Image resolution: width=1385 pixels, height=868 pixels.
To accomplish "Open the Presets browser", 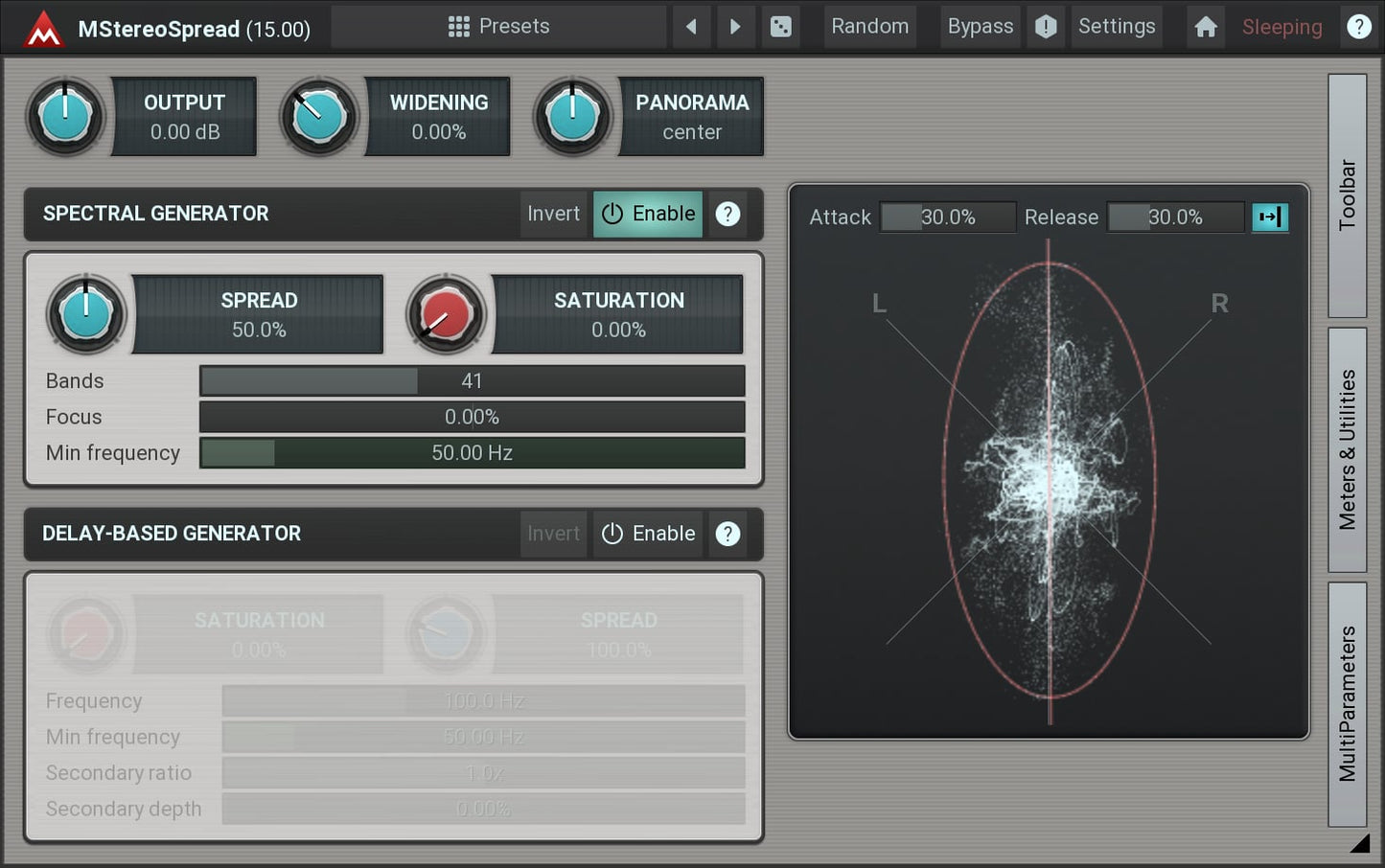I will 498,27.
